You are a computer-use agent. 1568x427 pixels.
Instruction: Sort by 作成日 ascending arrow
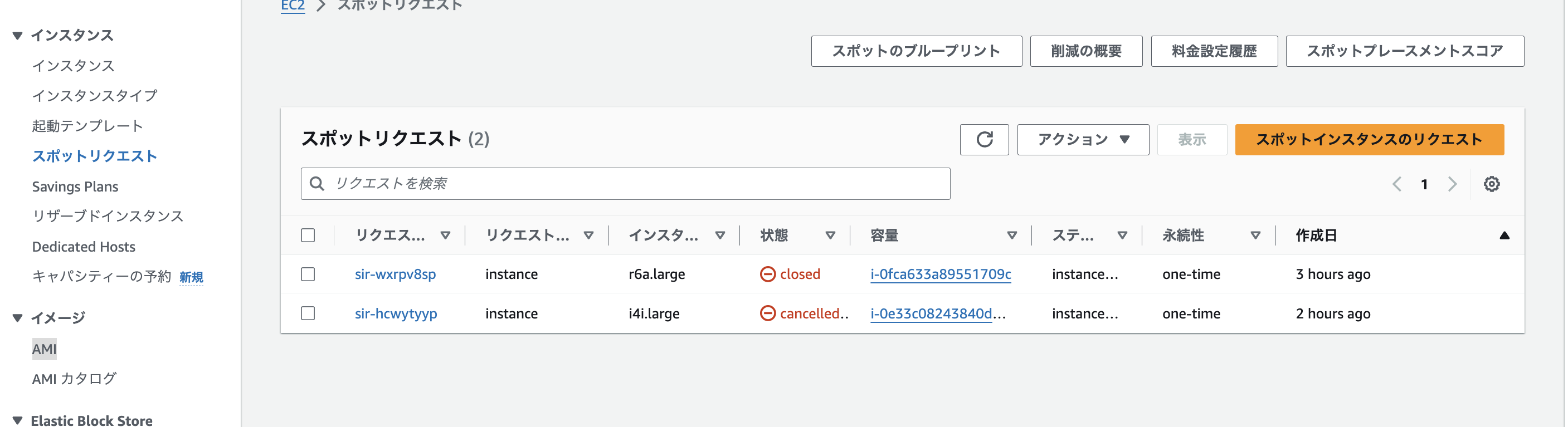pyautogui.click(x=1504, y=235)
